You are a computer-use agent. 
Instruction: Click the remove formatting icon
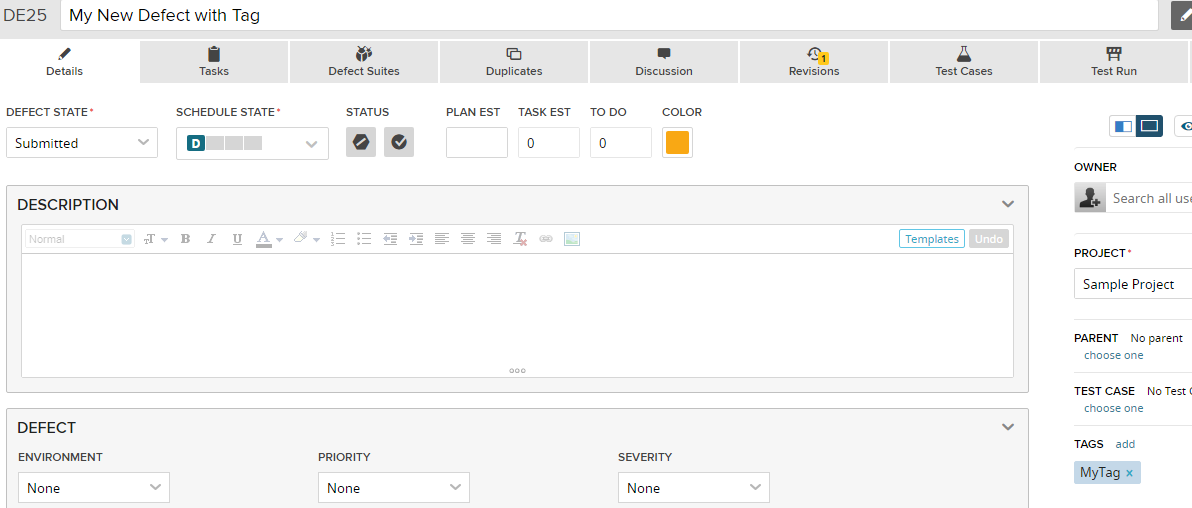[520, 239]
